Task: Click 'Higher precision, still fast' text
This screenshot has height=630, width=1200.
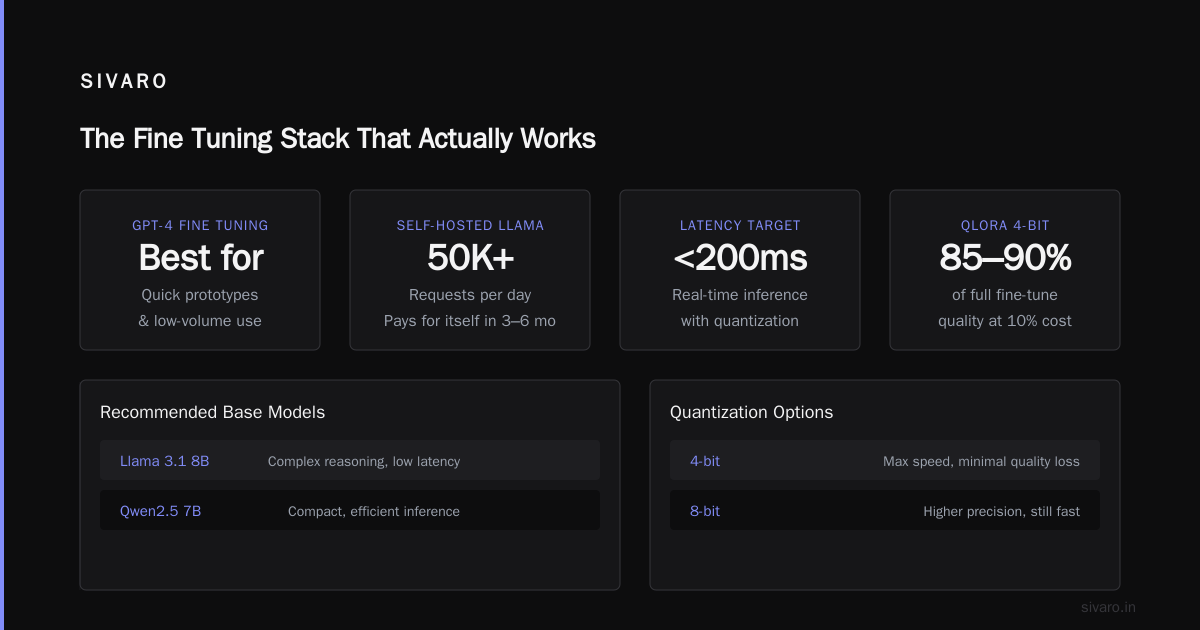Action: pos(1001,511)
